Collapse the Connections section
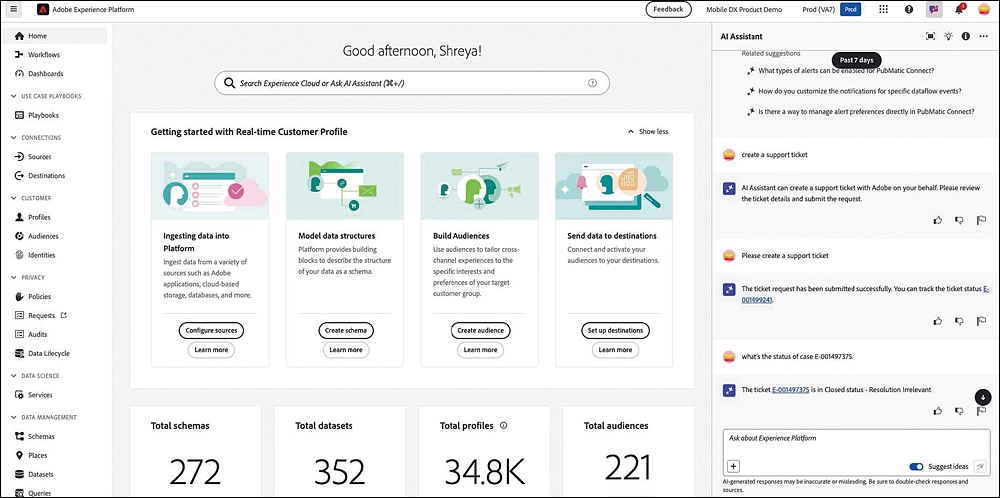This screenshot has width=1000, height=498. [x=15, y=138]
